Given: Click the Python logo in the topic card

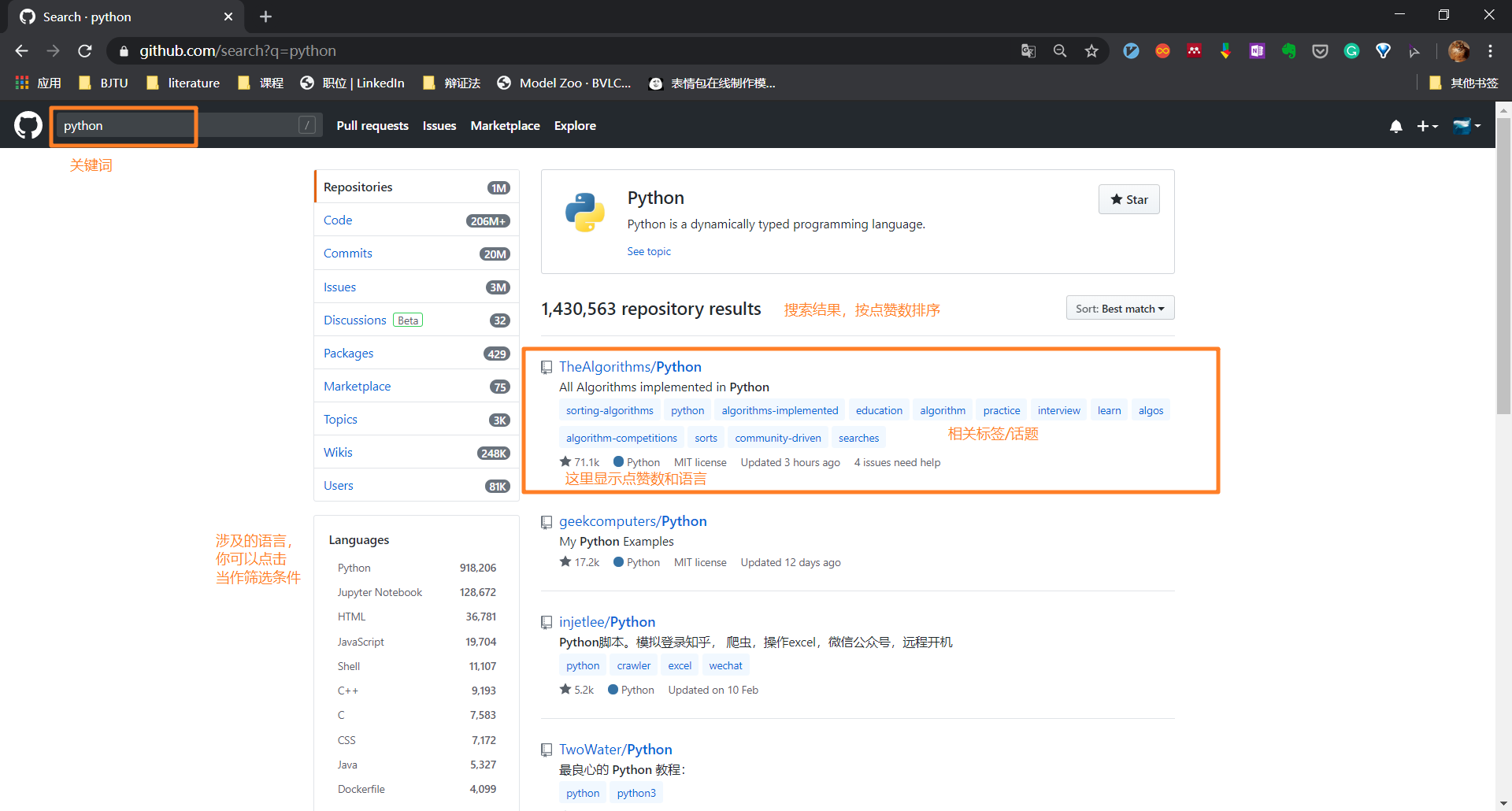Looking at the screenshot, I should click(585, 213).
